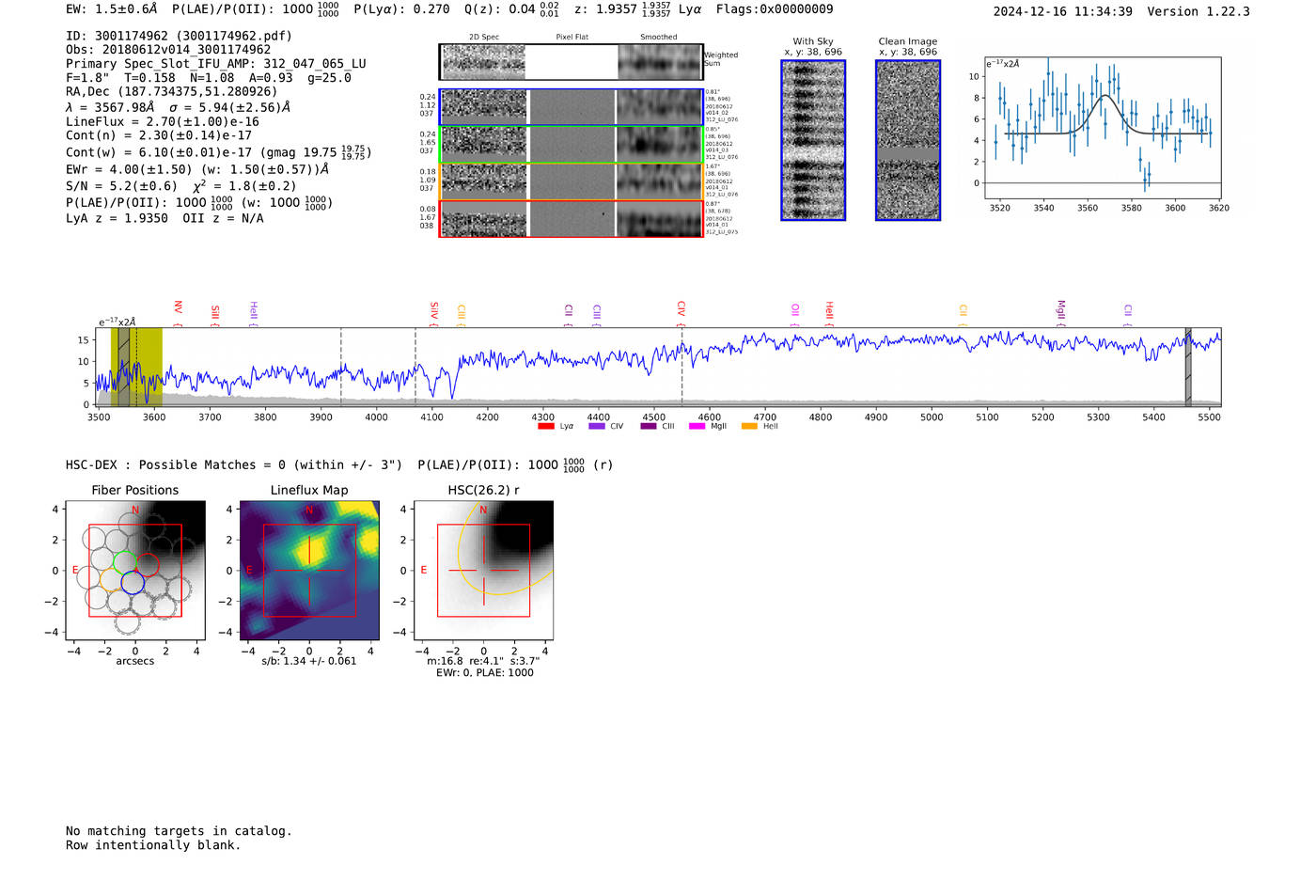Click the 'Weighted Sum' label
The image size is (1316, 896).
click(x=721, y=59)
